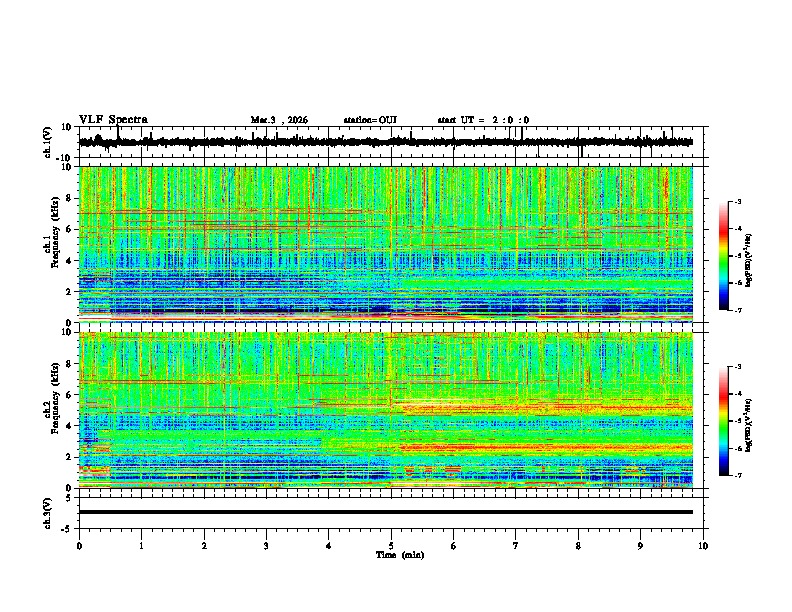Click the ch.3 flat black trace
The width and height of the screenshot is (792, 612).
[386, 512]
